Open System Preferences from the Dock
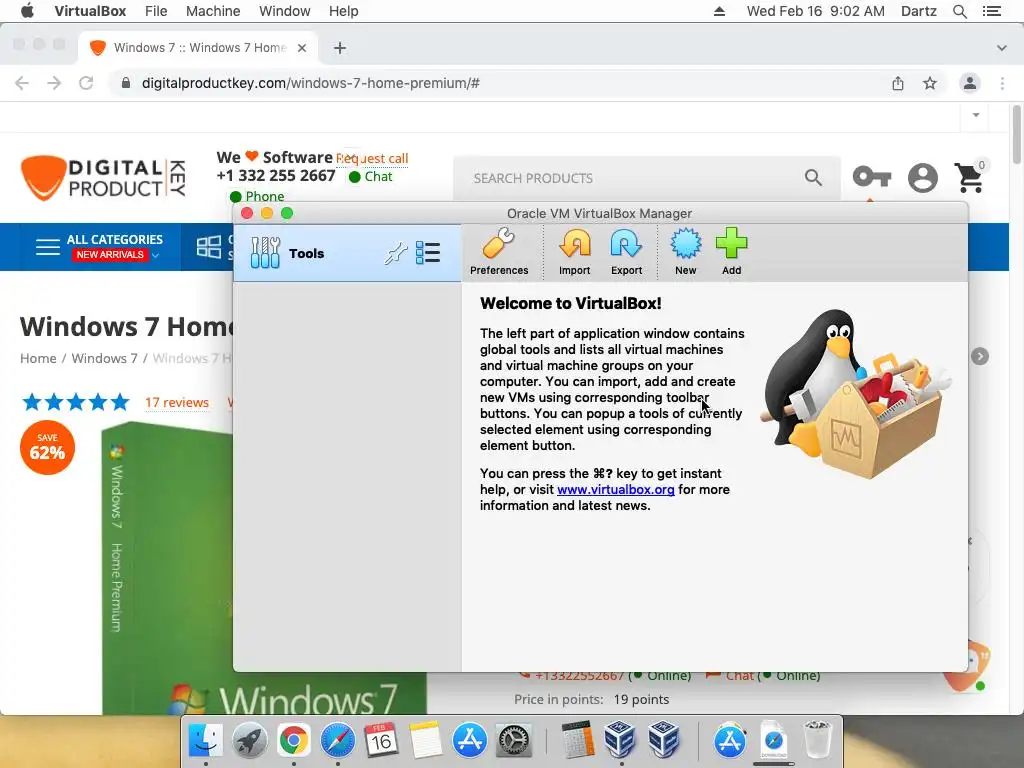 pyautogui.click(x=514, y=741)
